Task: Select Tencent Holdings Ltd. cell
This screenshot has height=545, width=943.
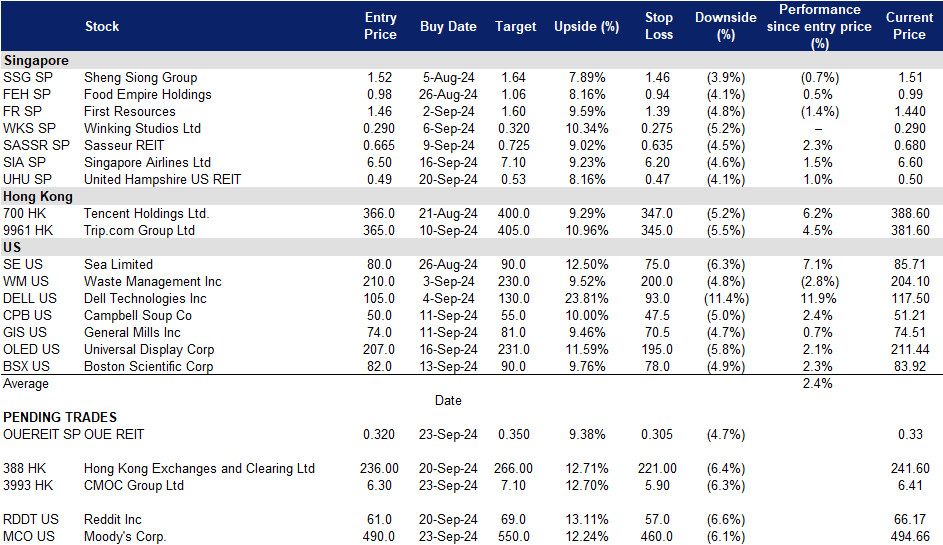Action: 146,214
